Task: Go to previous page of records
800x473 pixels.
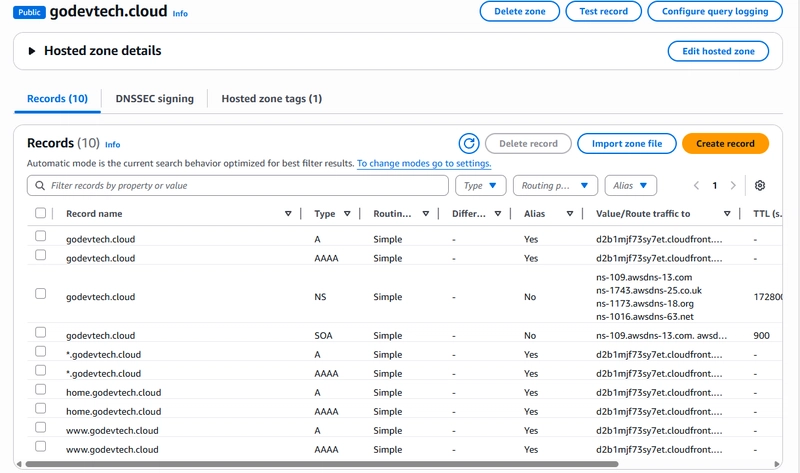Action: (696, 186)
